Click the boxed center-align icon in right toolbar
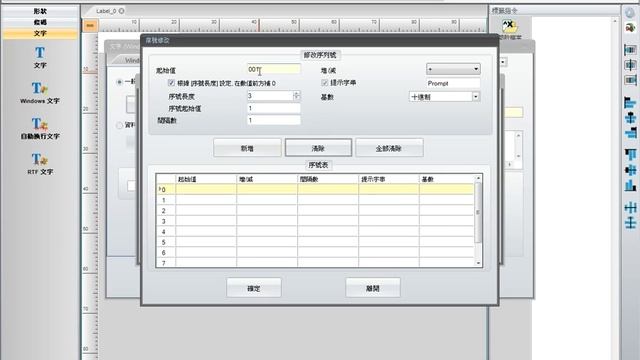The height and width of the screenshot is (360, 640). point(630,65)
